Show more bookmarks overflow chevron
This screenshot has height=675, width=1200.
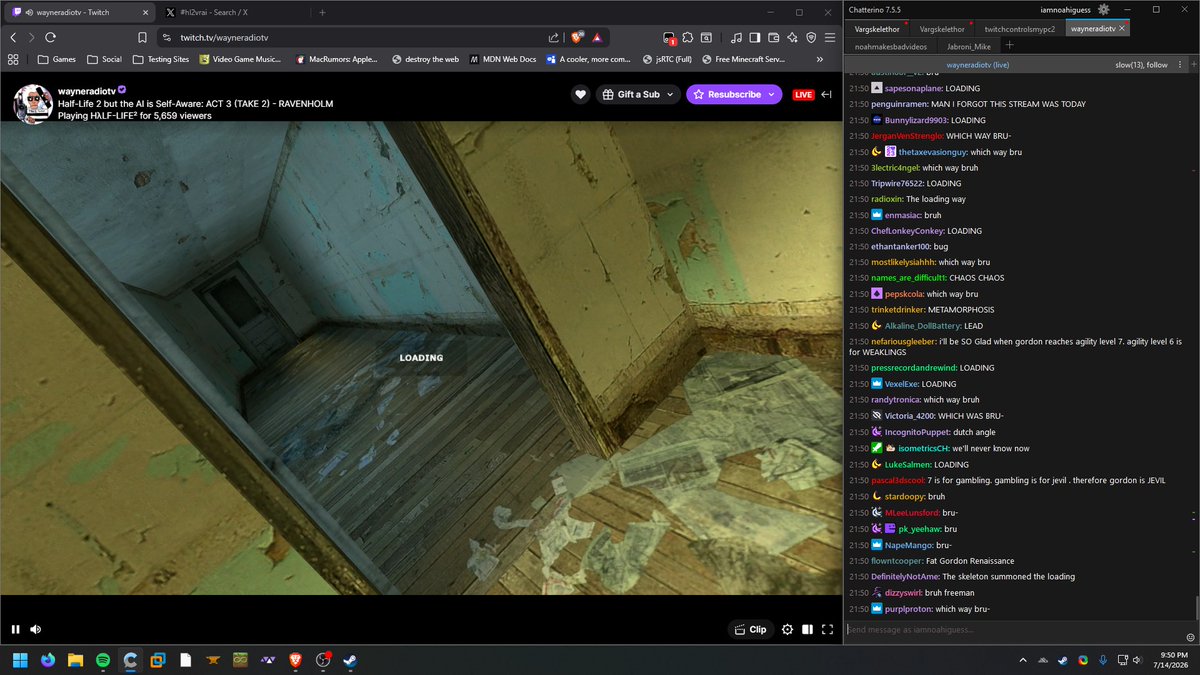(821, 59)
